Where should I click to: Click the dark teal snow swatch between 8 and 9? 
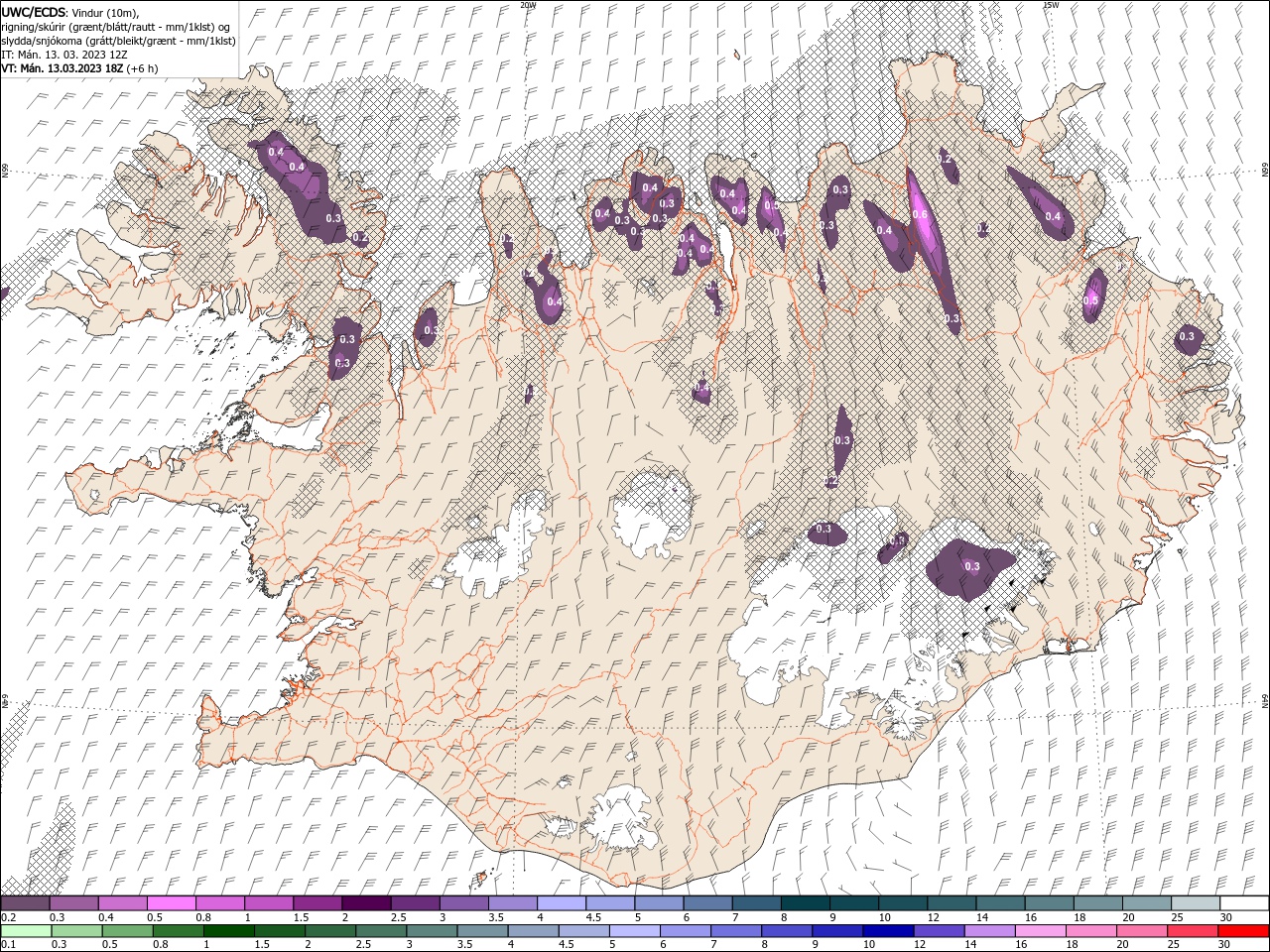coord(806,903)
